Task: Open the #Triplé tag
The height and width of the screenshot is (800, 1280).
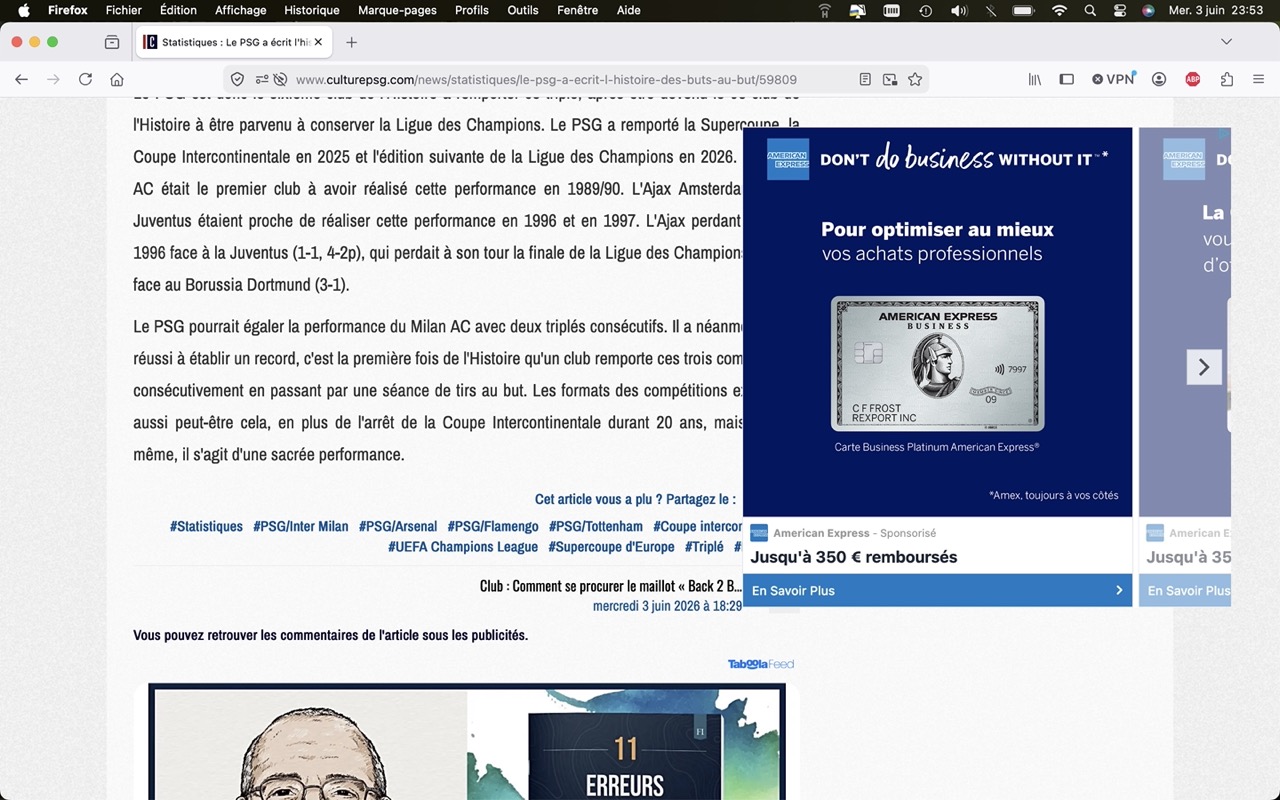Action: 704,547
